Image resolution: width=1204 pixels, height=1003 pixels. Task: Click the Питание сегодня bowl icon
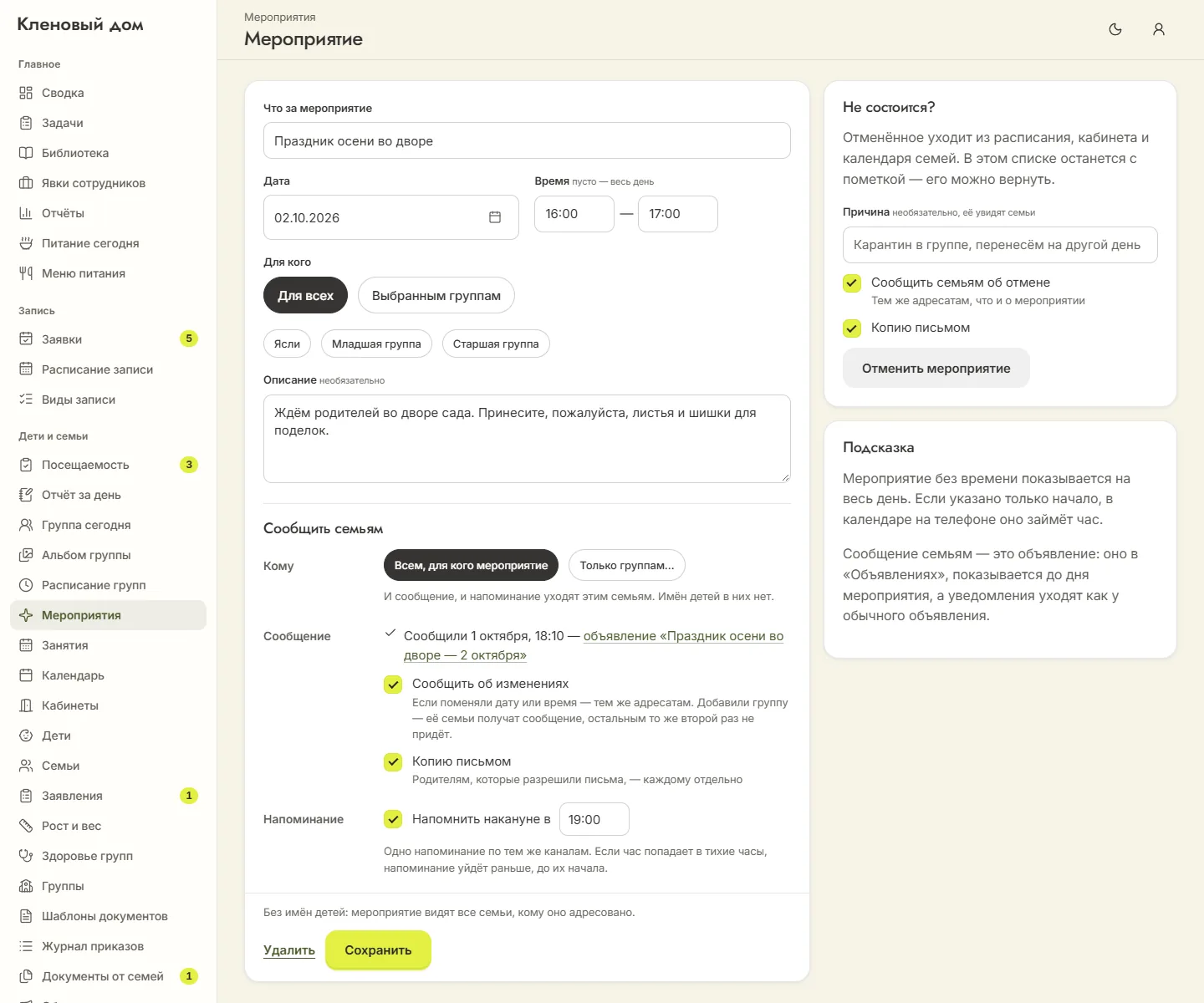(26, 243)
